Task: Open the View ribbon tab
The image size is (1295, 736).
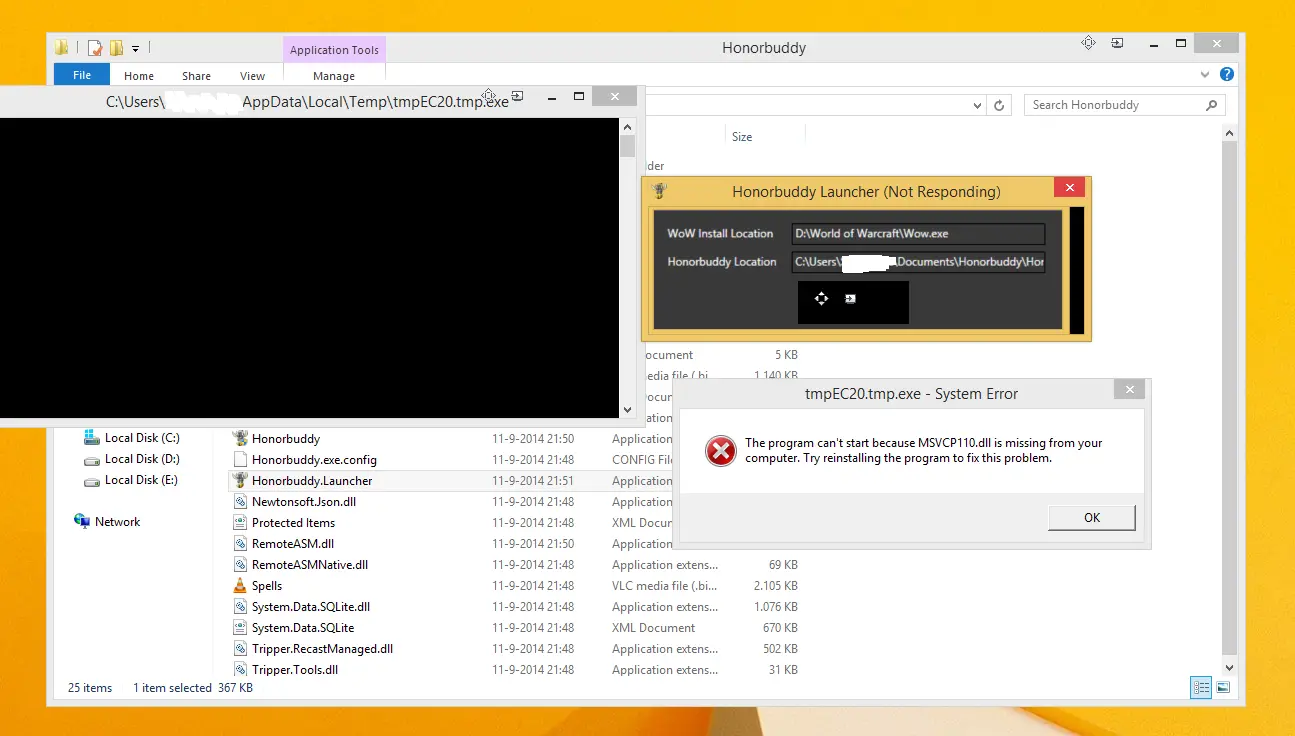Action: tap(252, 76)
